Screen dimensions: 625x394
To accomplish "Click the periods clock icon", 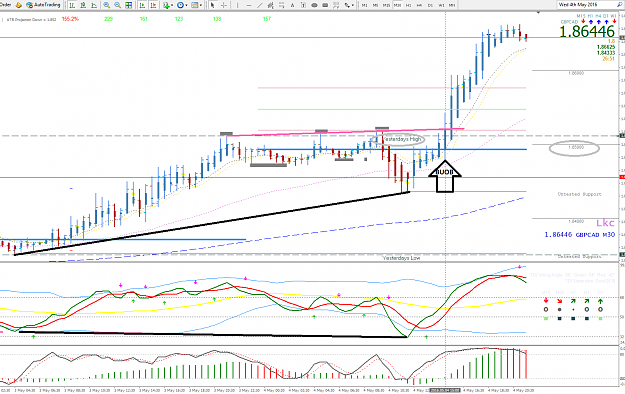I will point(180,5).
